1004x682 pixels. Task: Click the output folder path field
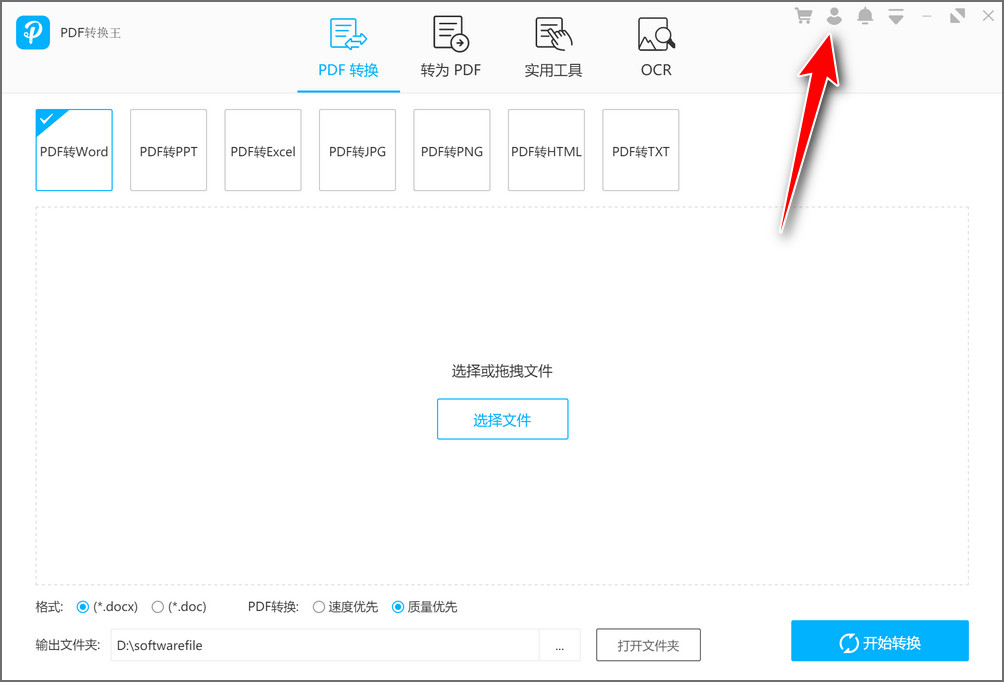tap(325, 646)
